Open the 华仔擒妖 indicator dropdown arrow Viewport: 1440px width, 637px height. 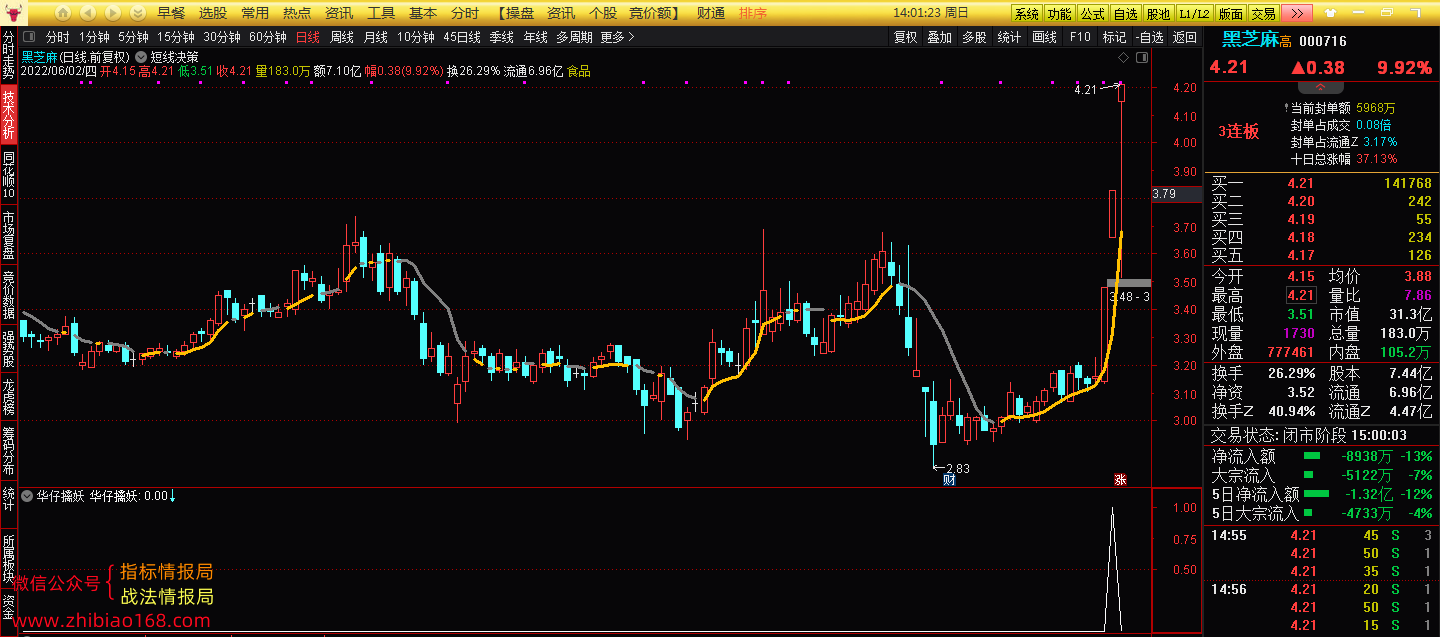coord(27,495)
